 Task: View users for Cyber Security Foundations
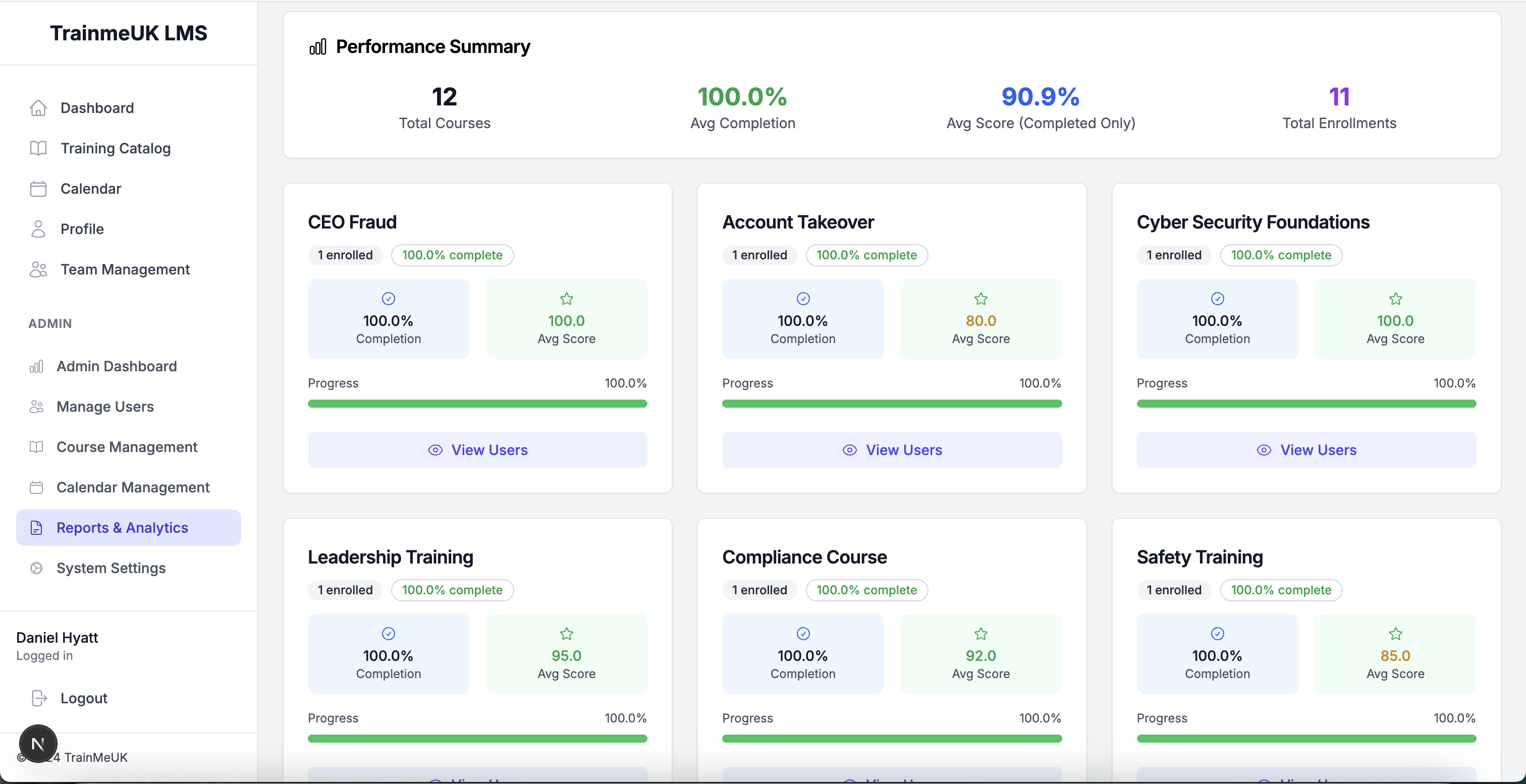tap(1306, 451)
